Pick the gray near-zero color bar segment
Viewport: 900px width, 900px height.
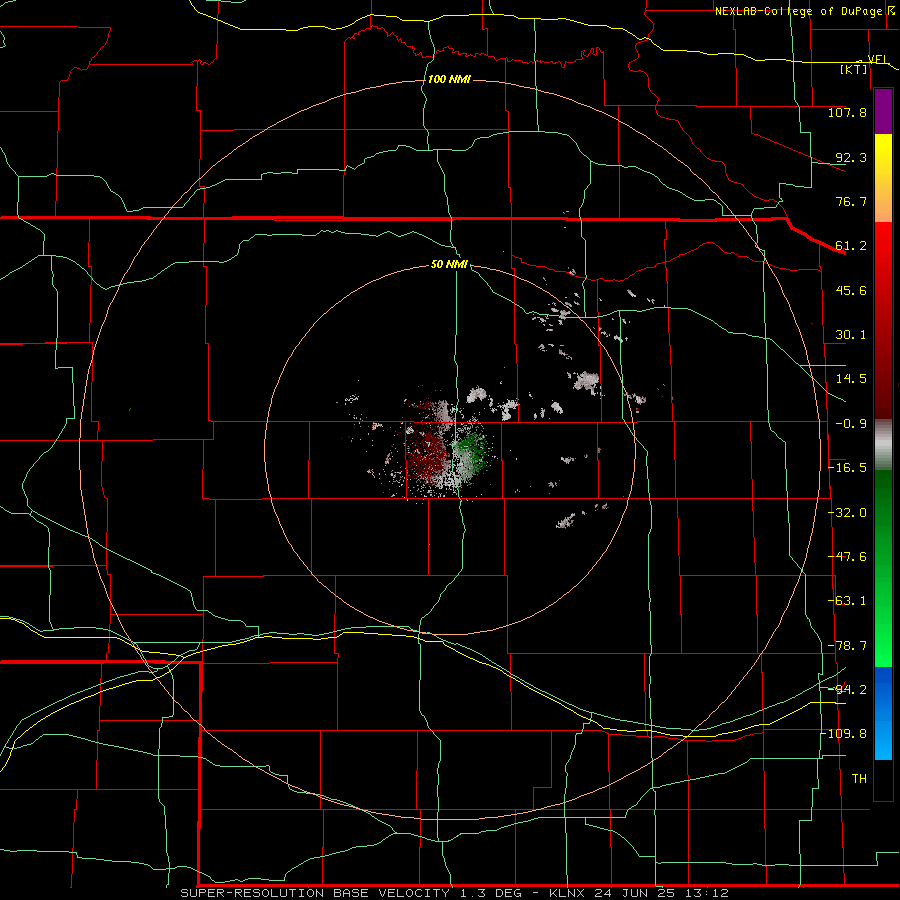click(883, 444)
